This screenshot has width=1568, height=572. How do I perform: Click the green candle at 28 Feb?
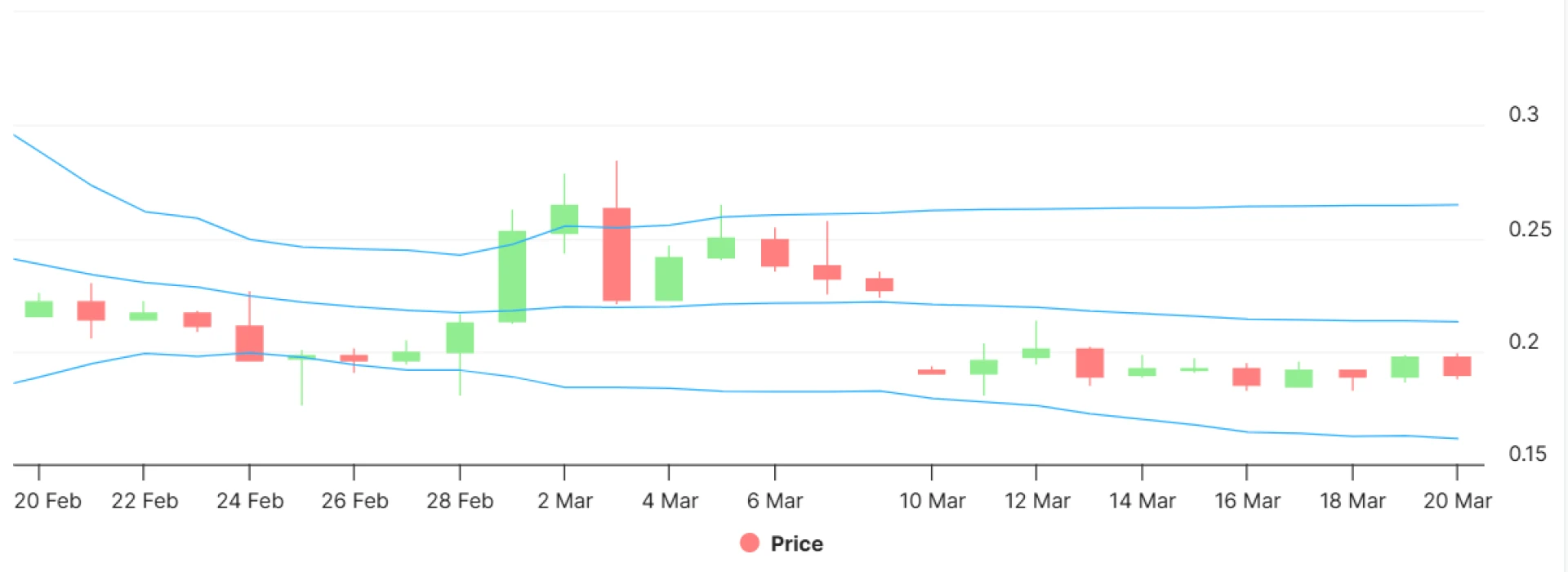(x=460, y=337)
